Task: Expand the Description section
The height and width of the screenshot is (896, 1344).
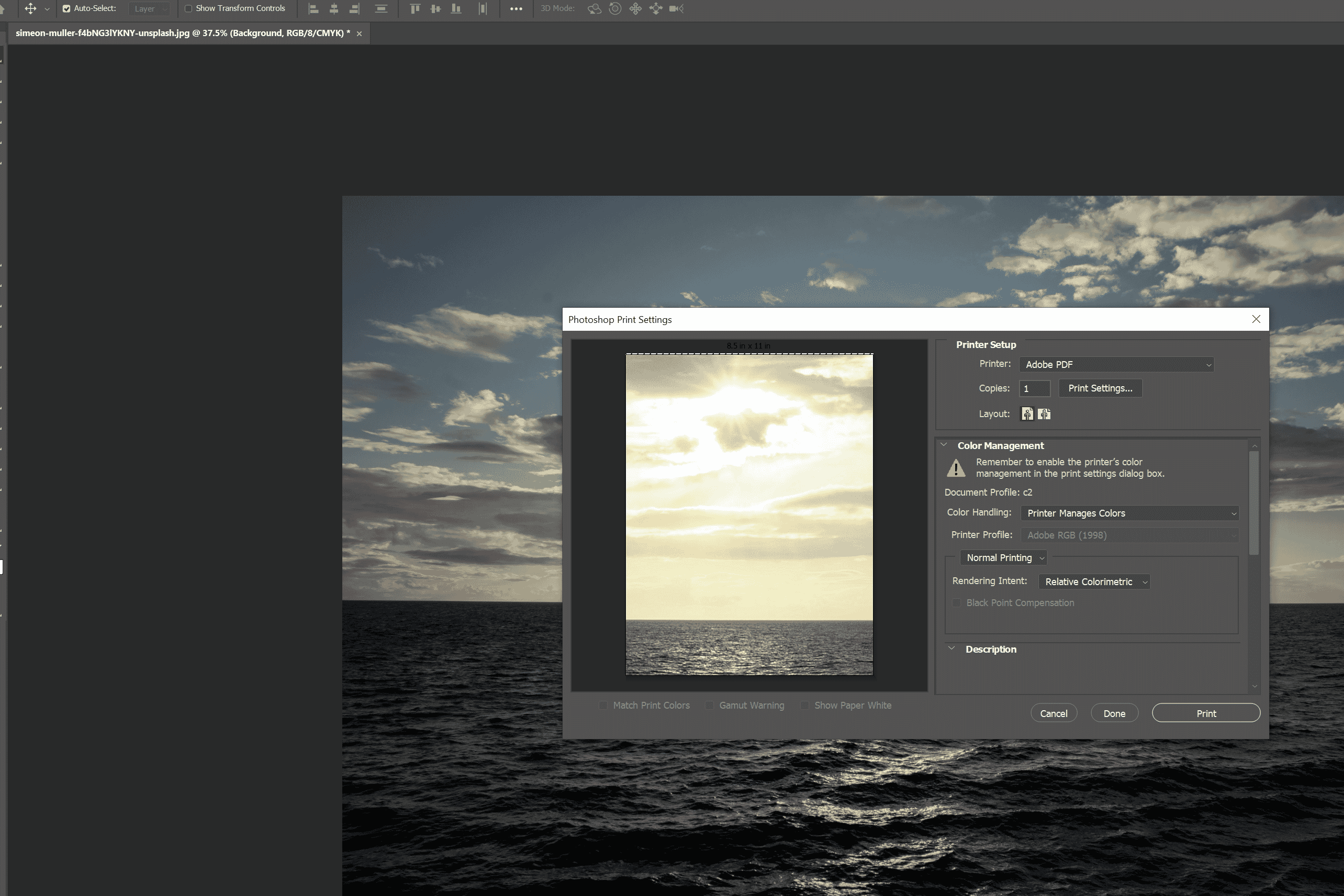Action: tap(951, 648)
